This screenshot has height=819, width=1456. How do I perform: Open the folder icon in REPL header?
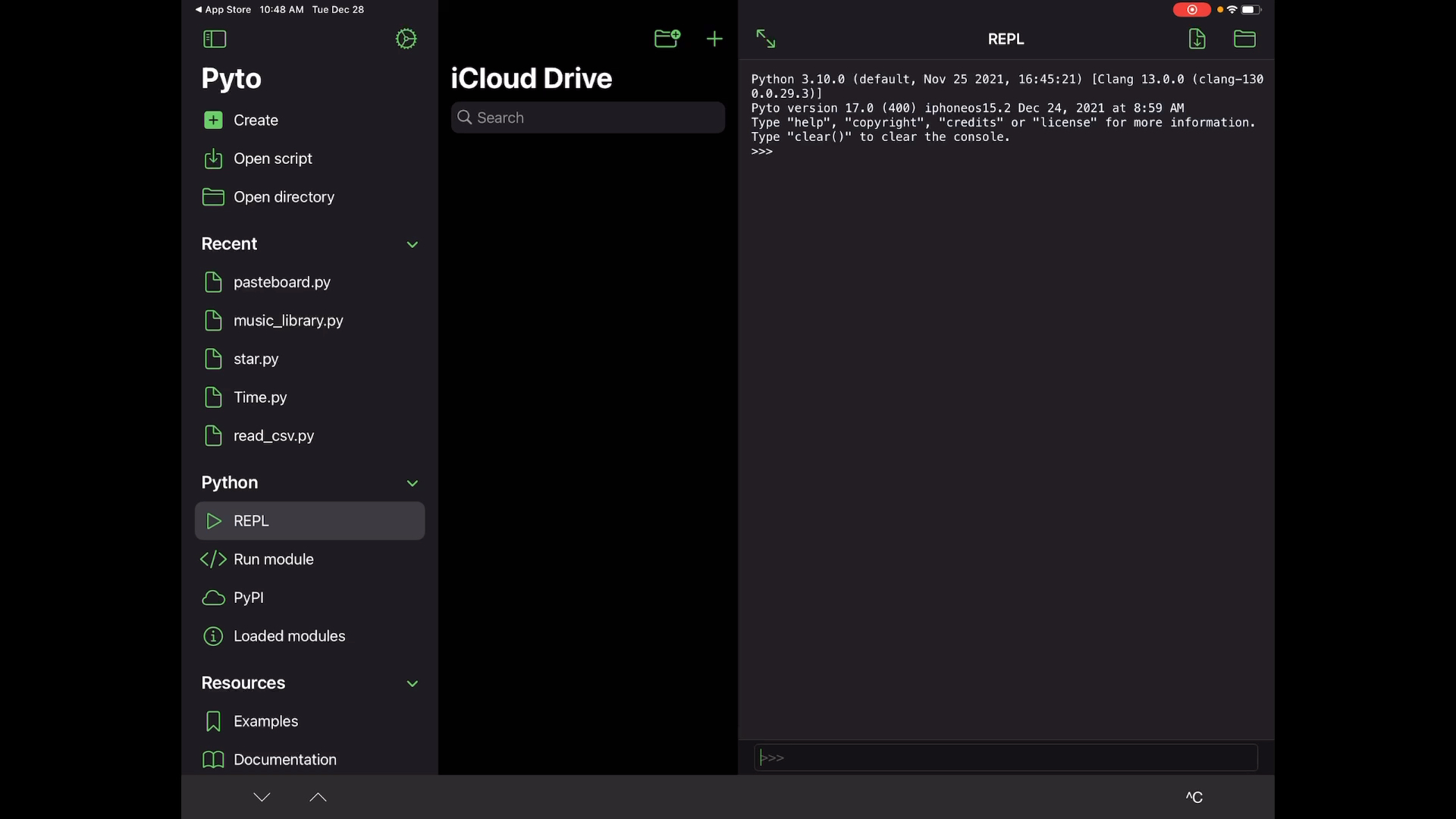pos(1244,39)
